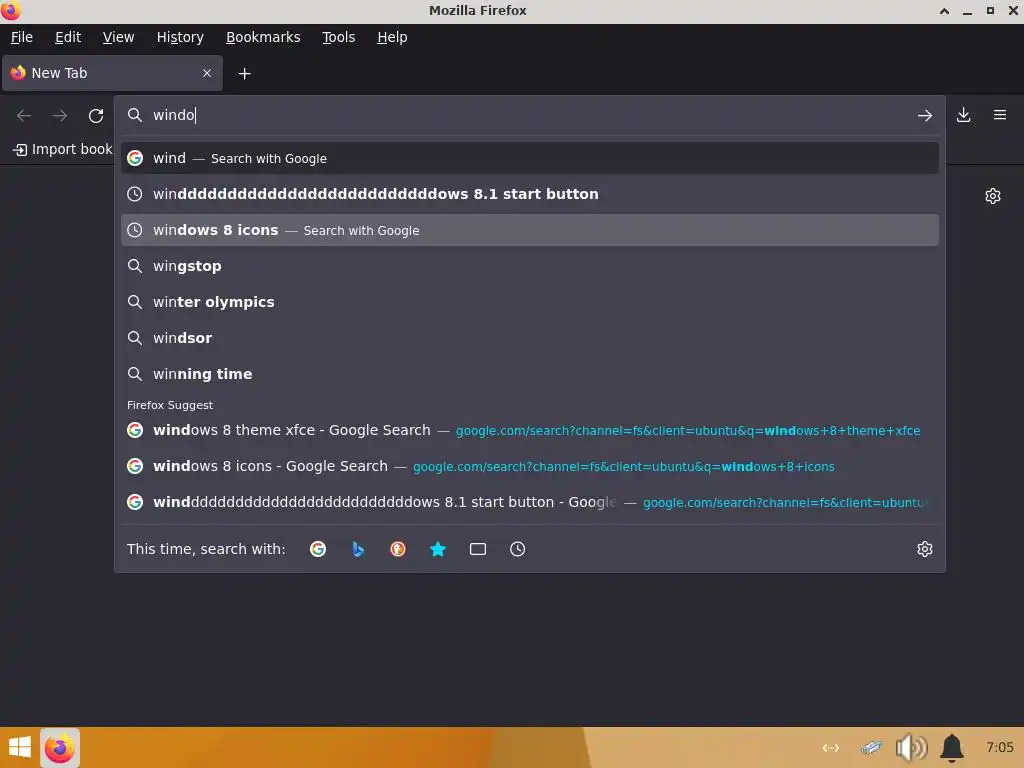This screenshot has width=1024, height=768.
Task: Click into the address bar text field
Action: point(529,116)
